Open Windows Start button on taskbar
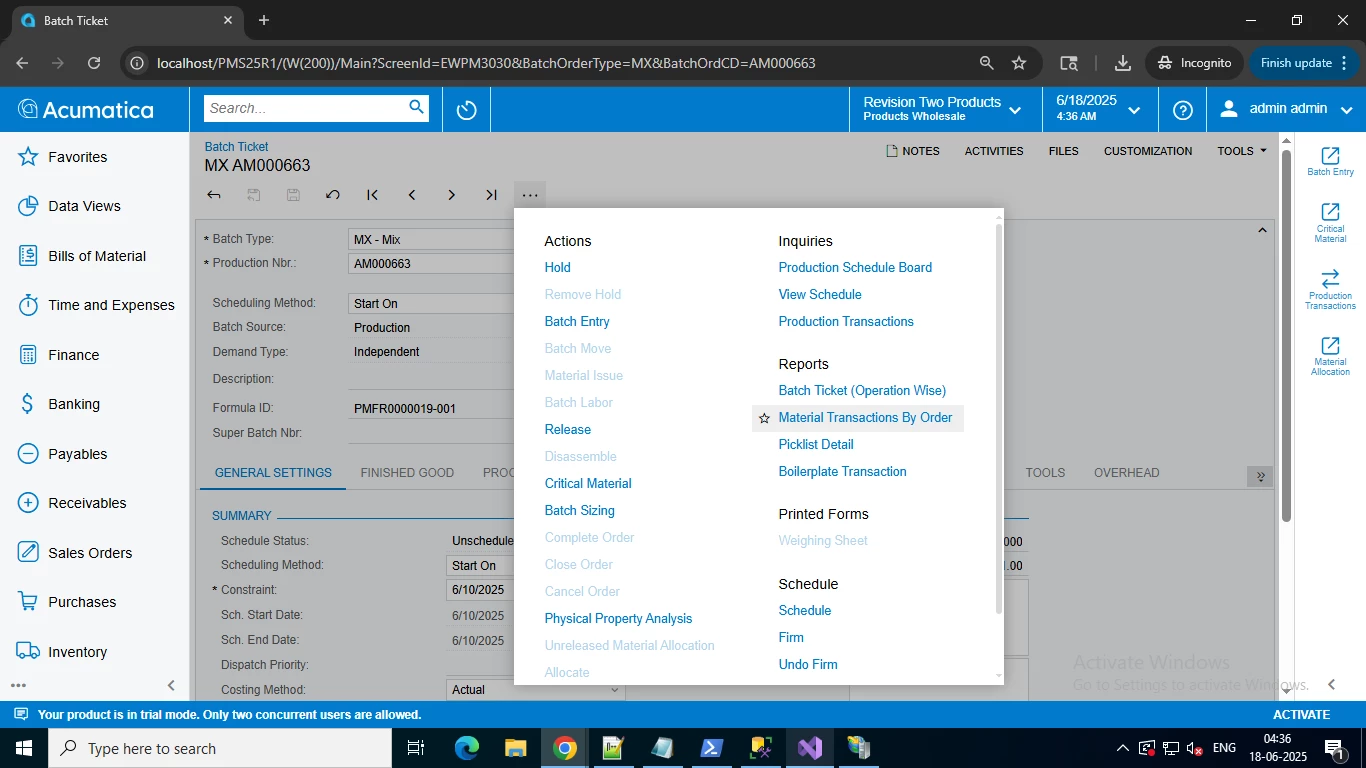 (24, 748)
